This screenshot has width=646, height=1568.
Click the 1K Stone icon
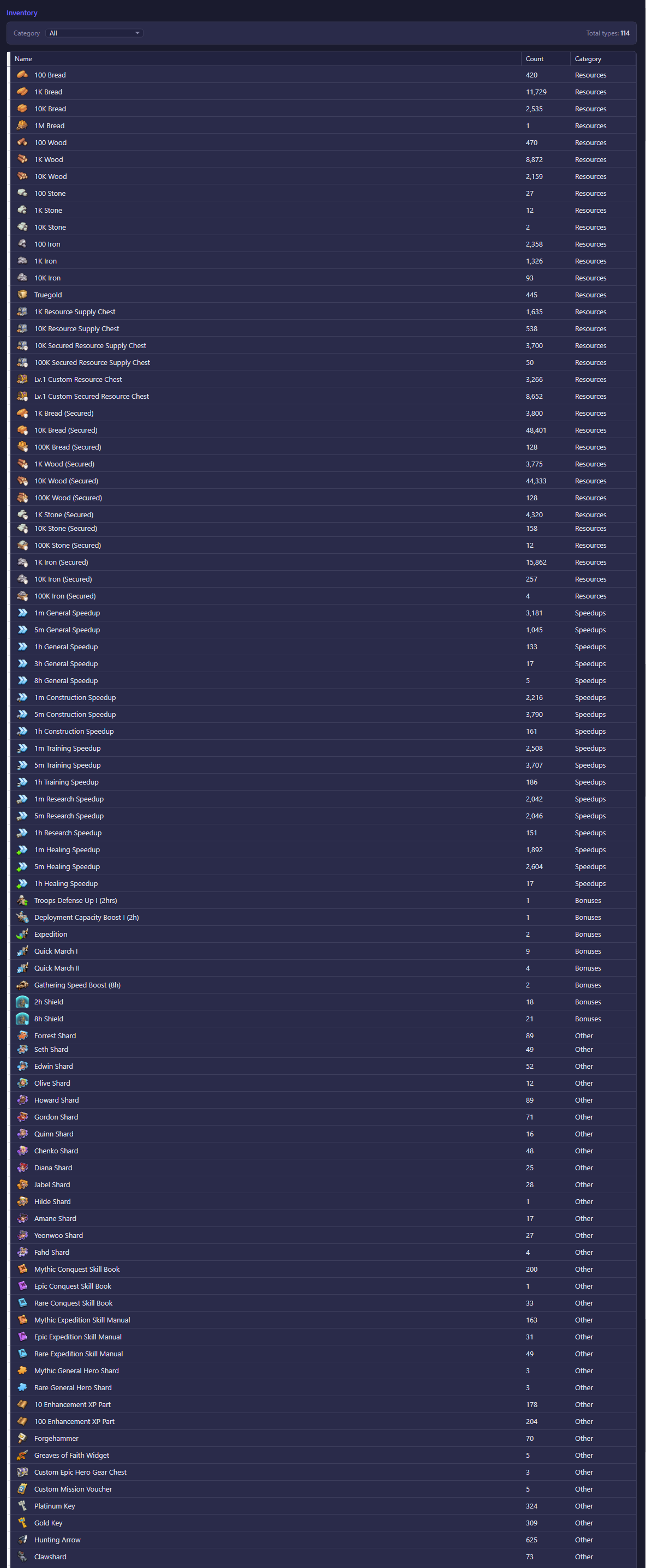pos(22,211)
